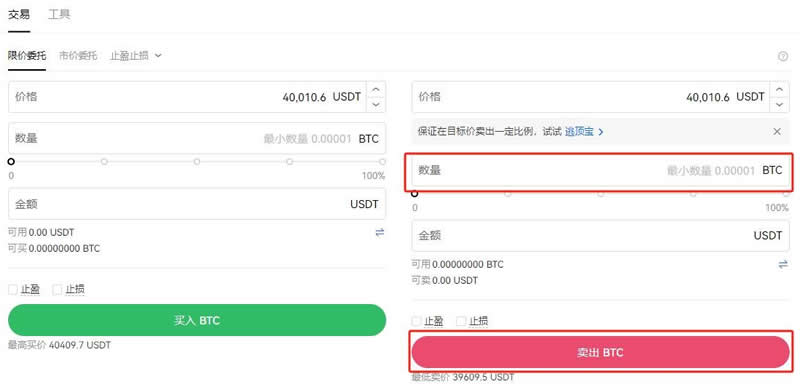This screenshot has height=390, width=800.
Task: Click the sell 数量 BTC input field
Action: 600,170
